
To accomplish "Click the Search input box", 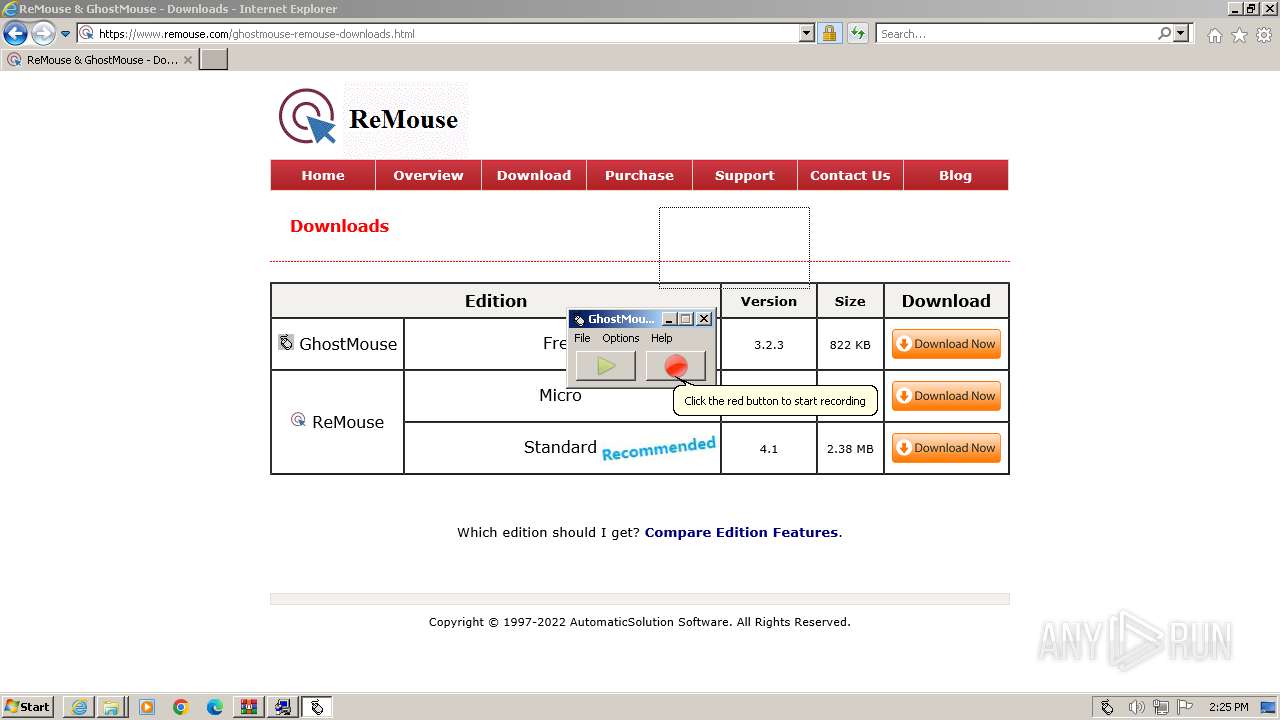I will 1015,33.
